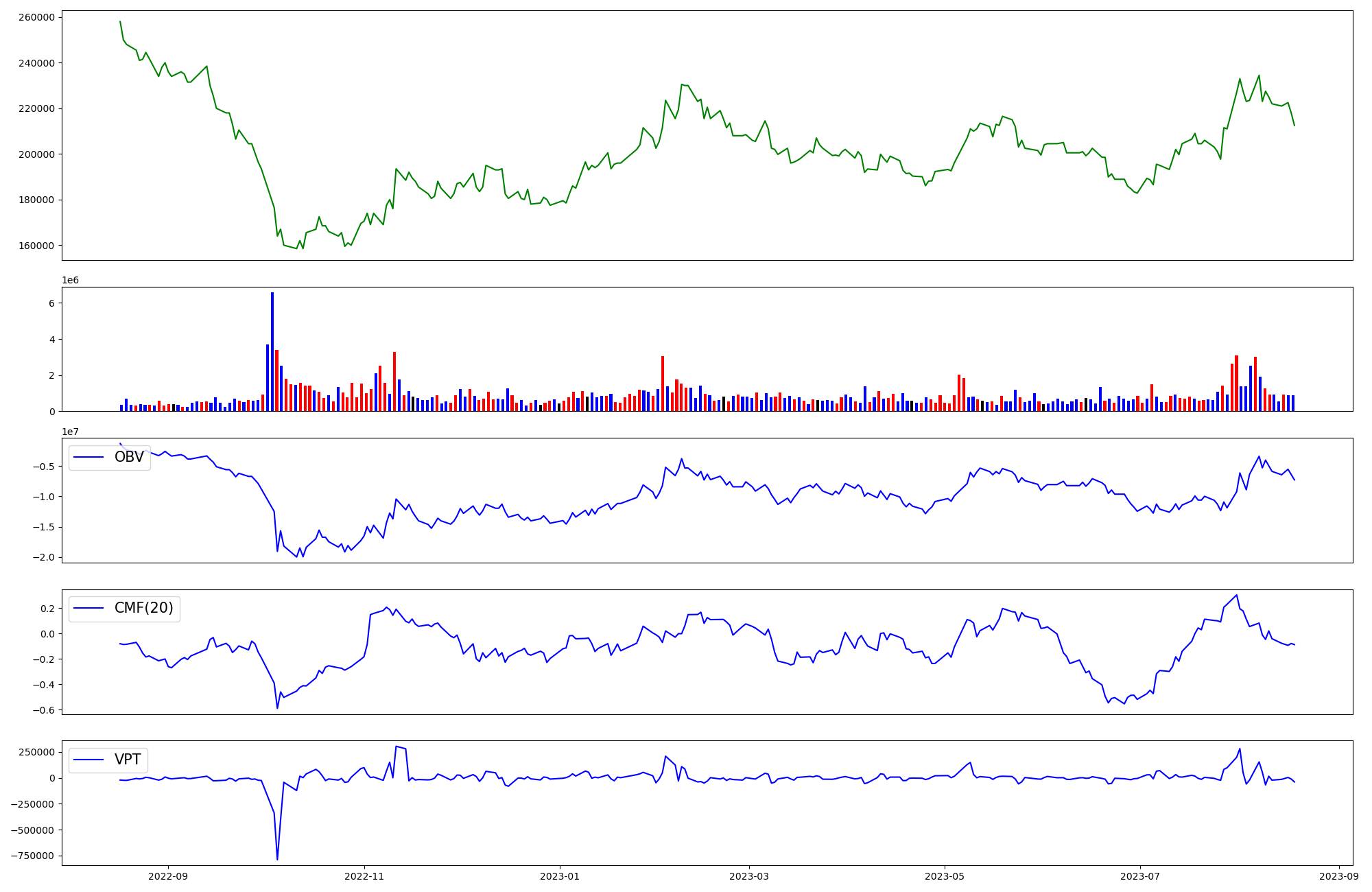Click the OBV legend label
This screenshot has width=1372, height=892.
pos(129,458)
